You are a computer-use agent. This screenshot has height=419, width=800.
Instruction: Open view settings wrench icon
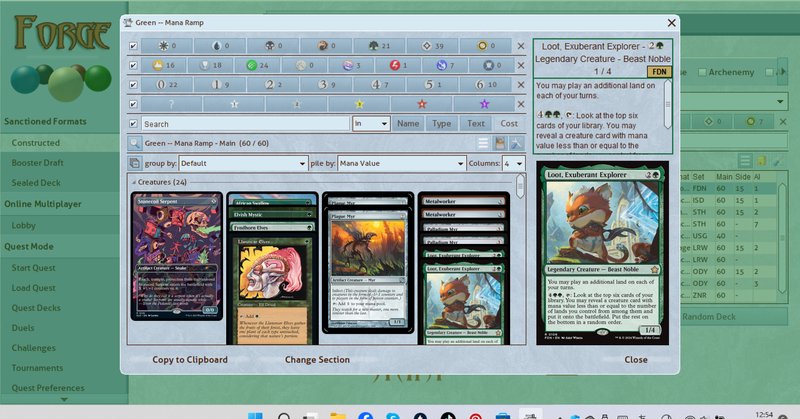(516, 143)
